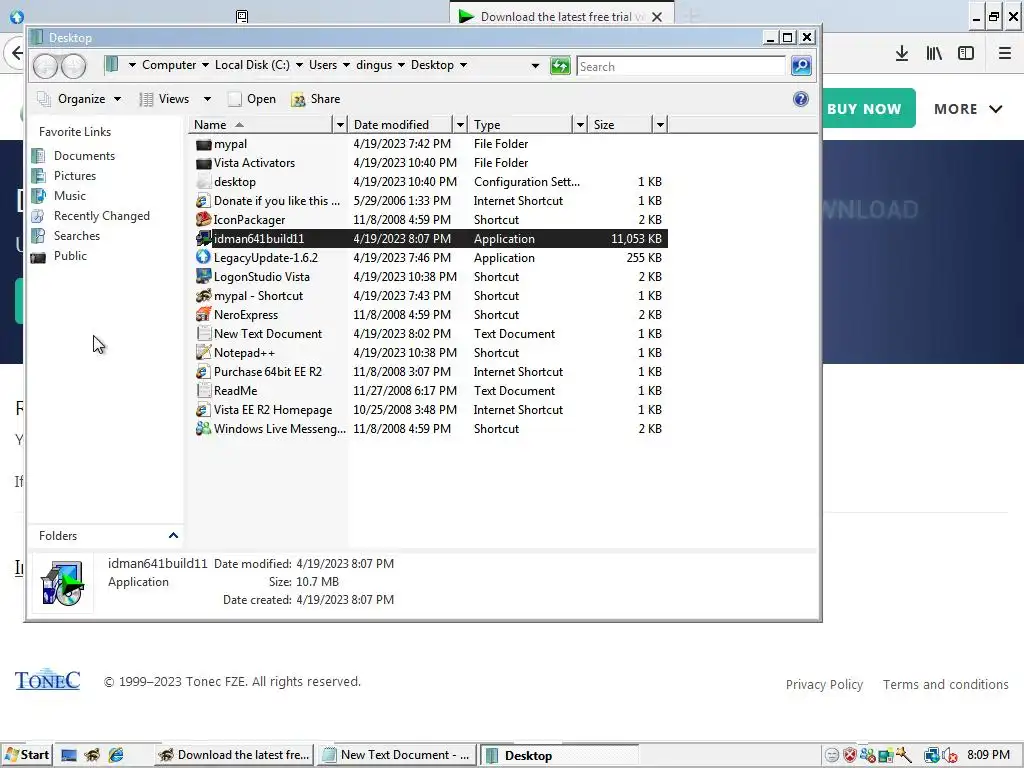Open the Pictures favorite link
The height and width of the screenshot is (768, 1024).
coord(74,176)
